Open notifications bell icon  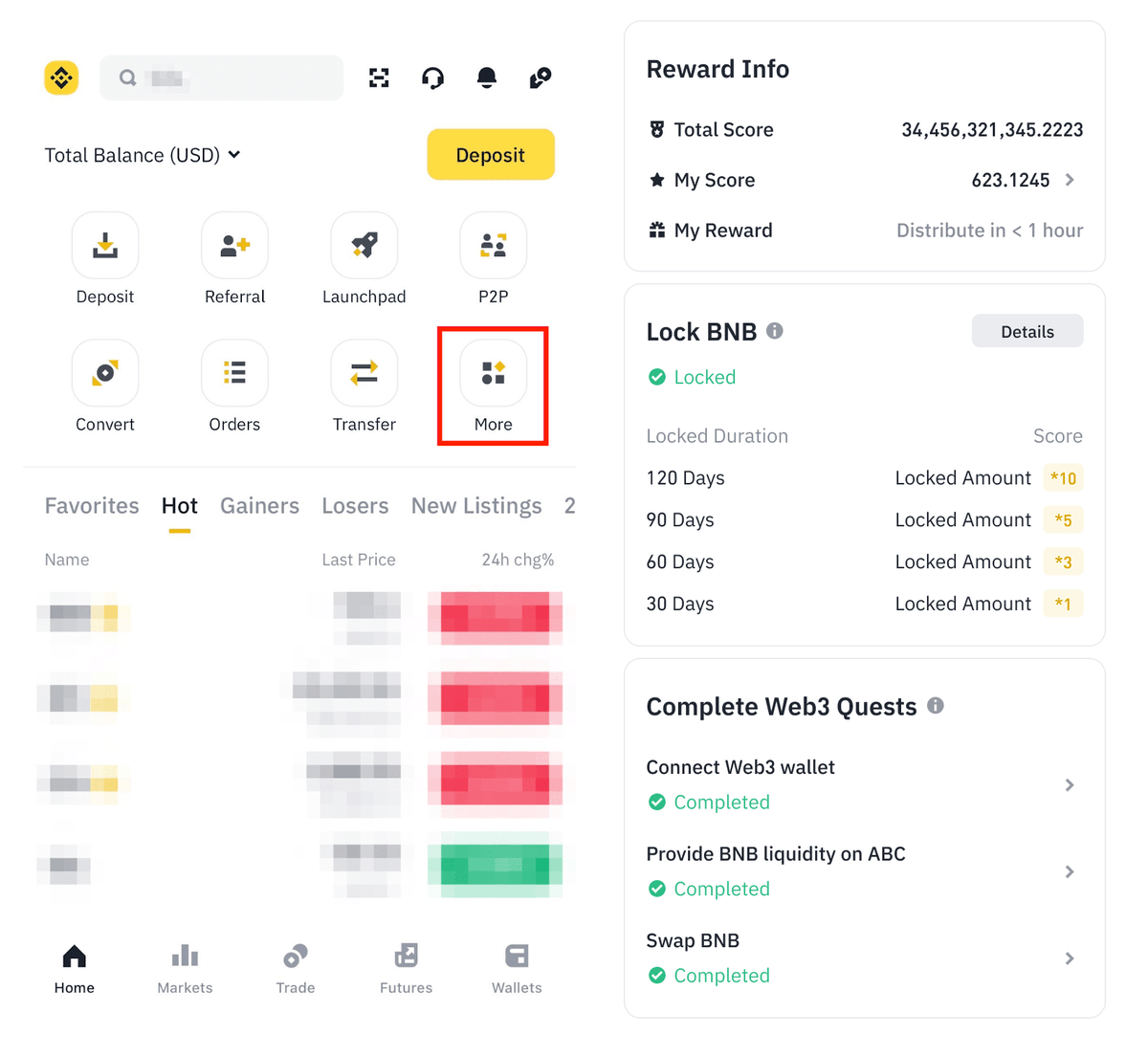tap(487, 77)
